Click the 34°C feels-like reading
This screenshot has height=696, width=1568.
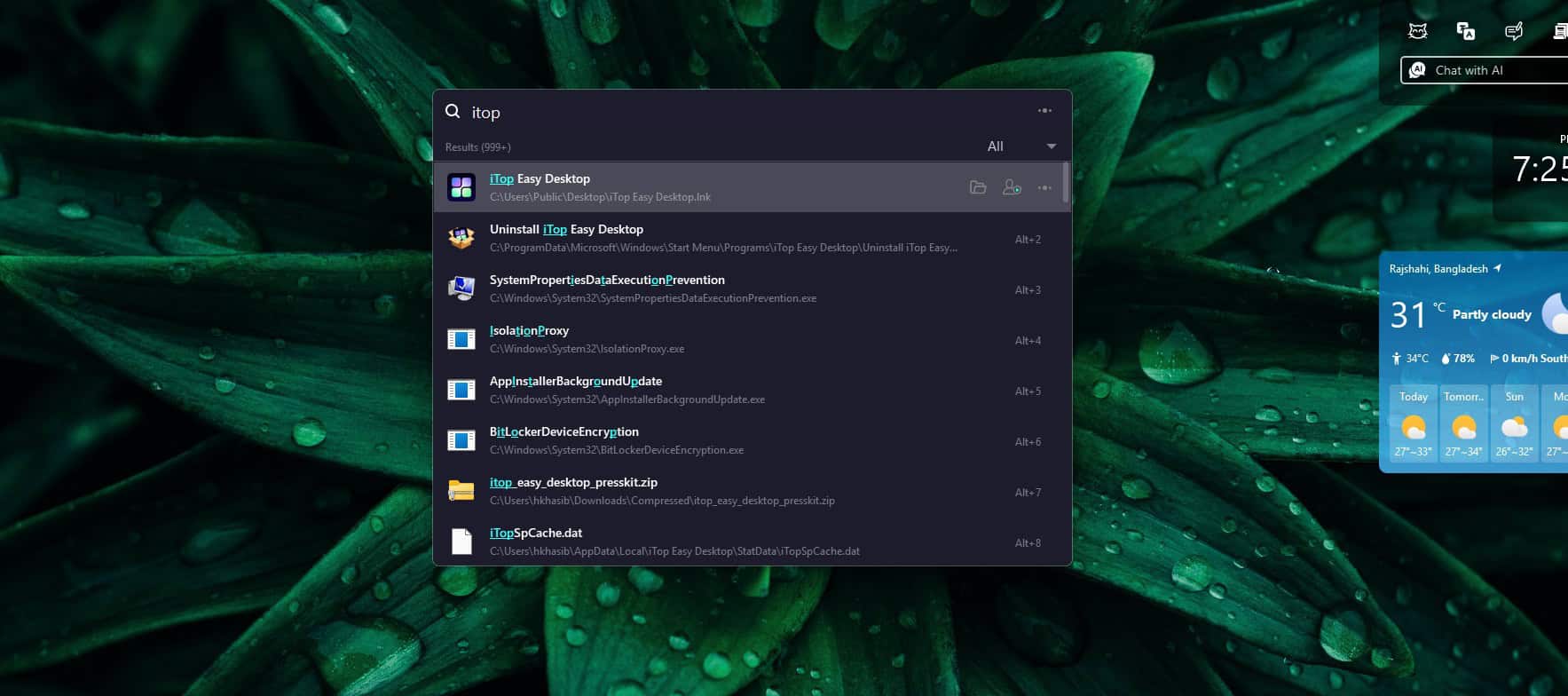[1410, 359]
